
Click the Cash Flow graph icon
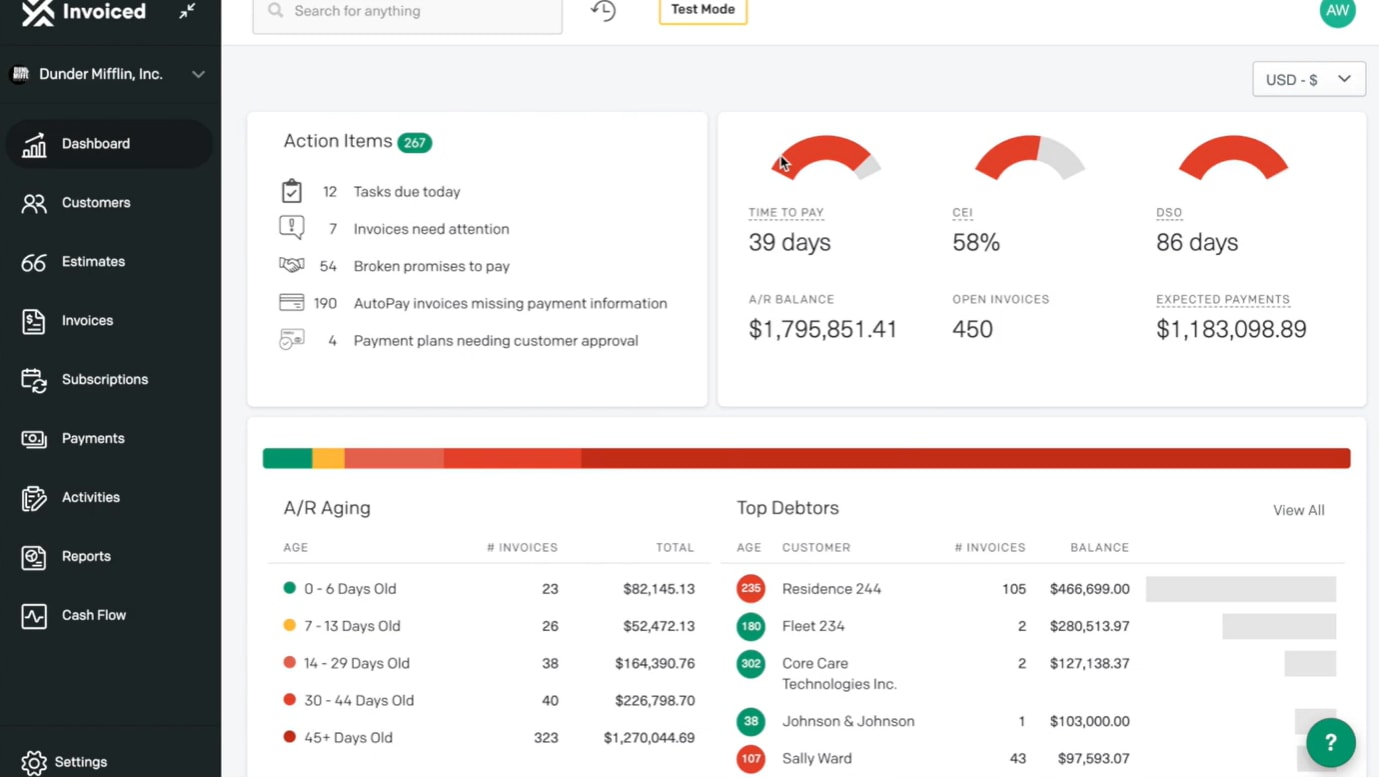point(34,616)
